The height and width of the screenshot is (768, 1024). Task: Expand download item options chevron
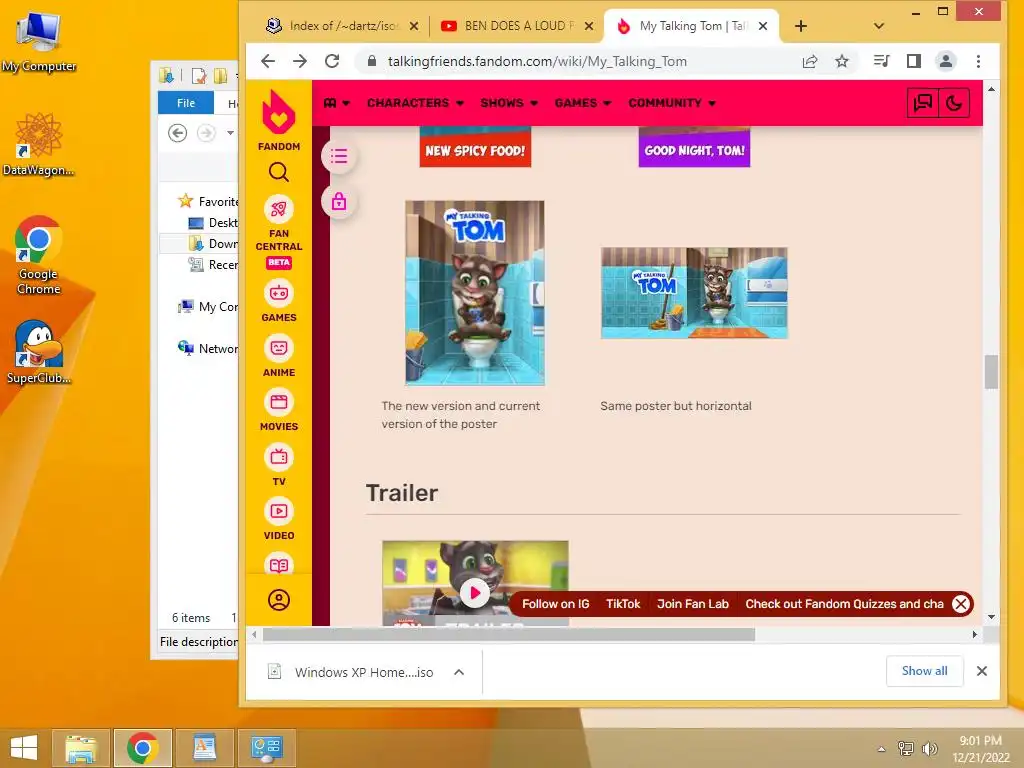pos(459,672)
